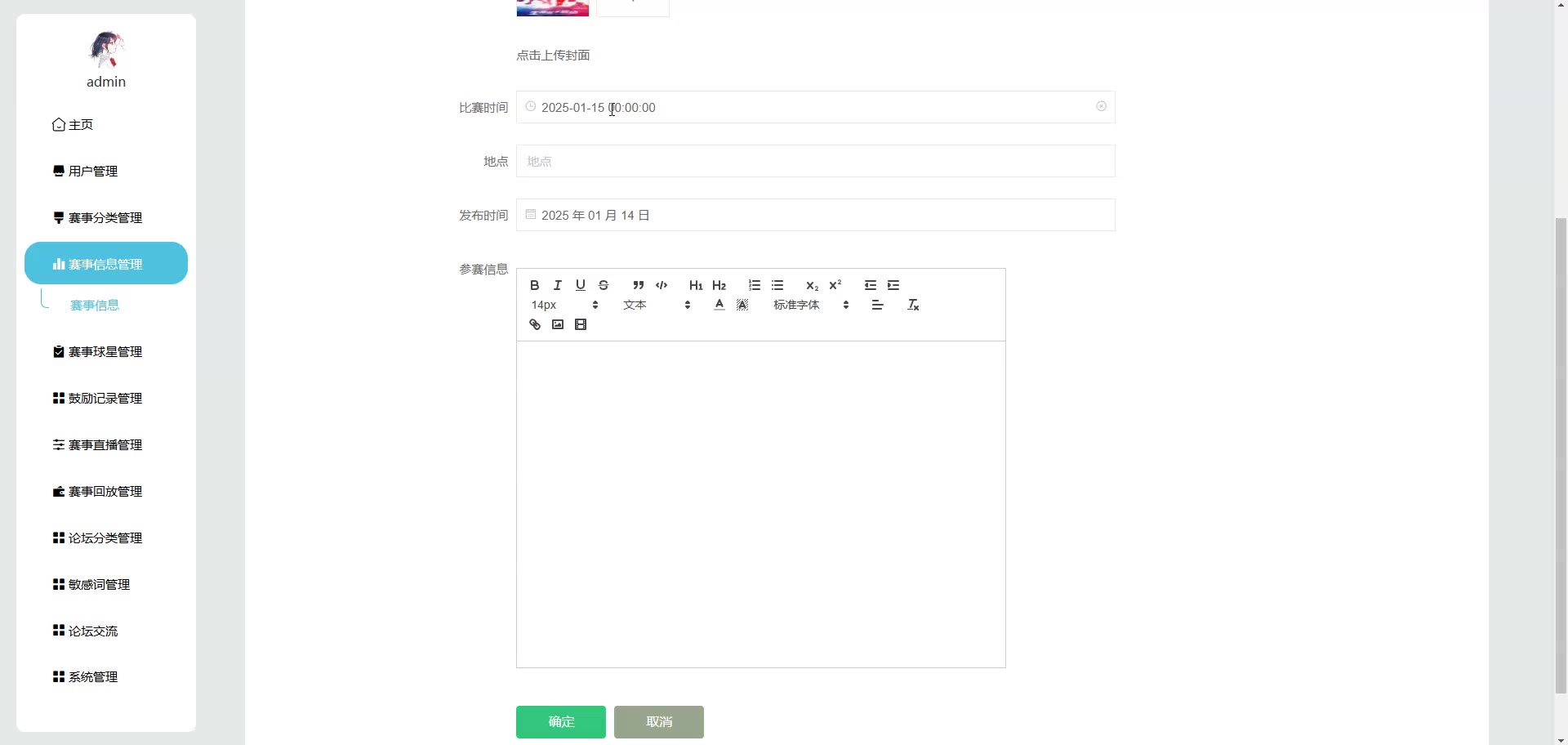Go to 赛事直播管理 menu
This screenshot has width=1568, height=745.
(x=105, y=445)
